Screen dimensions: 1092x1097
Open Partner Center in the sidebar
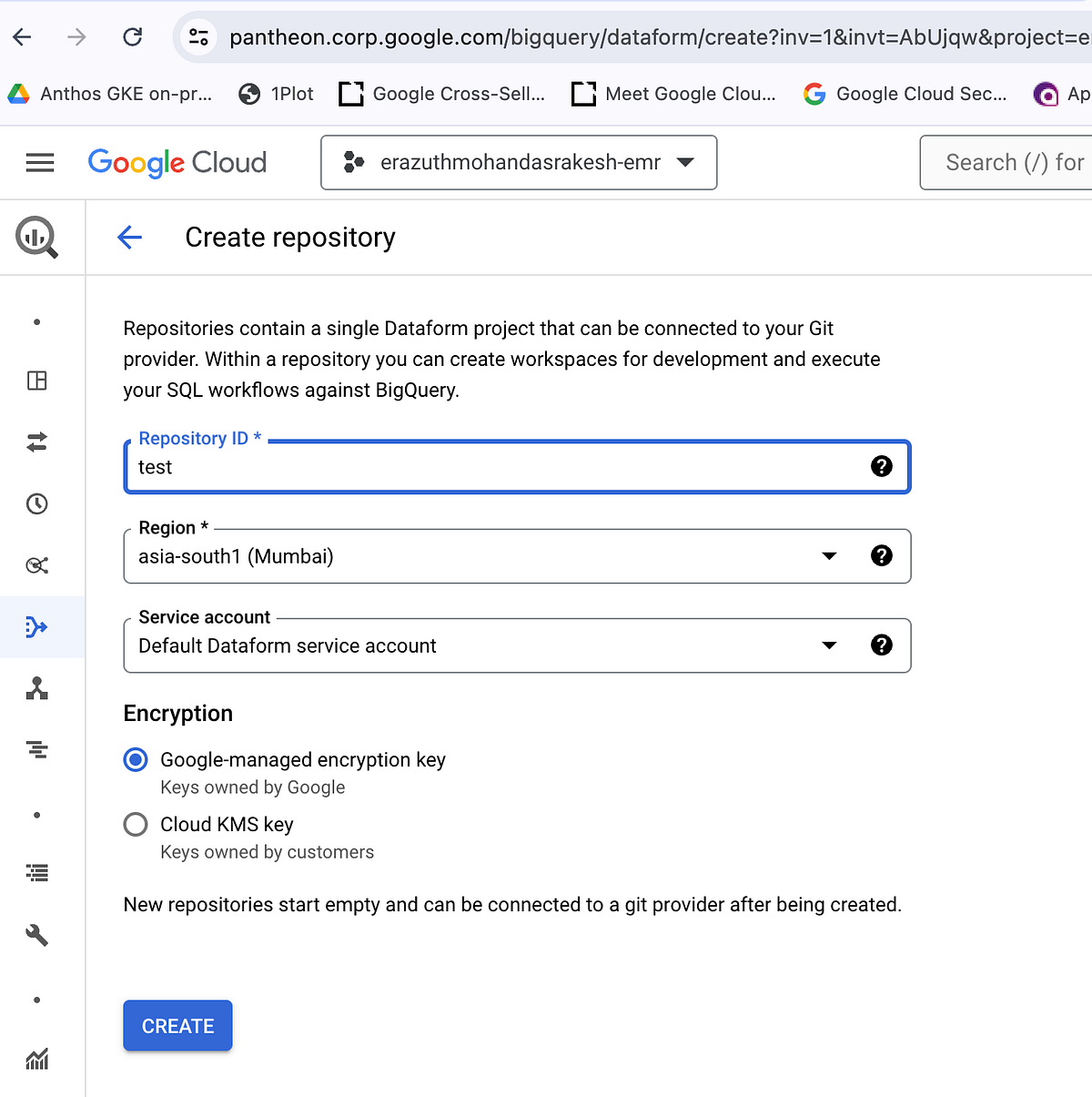point(36,689)
